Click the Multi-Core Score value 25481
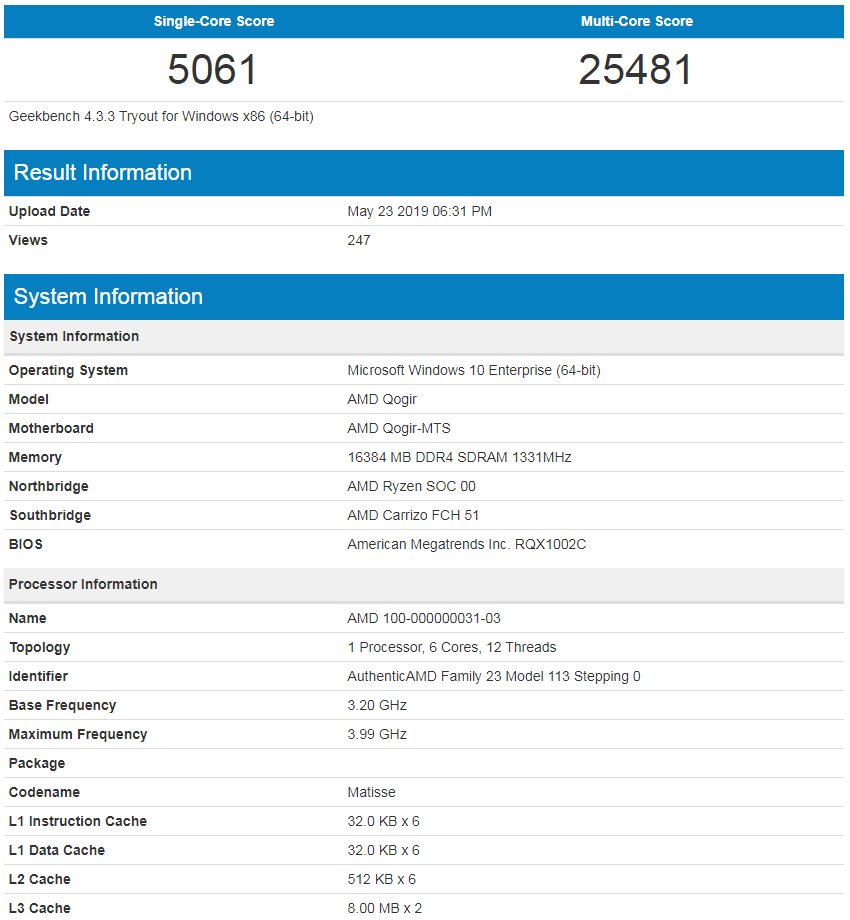 [636, 69]
